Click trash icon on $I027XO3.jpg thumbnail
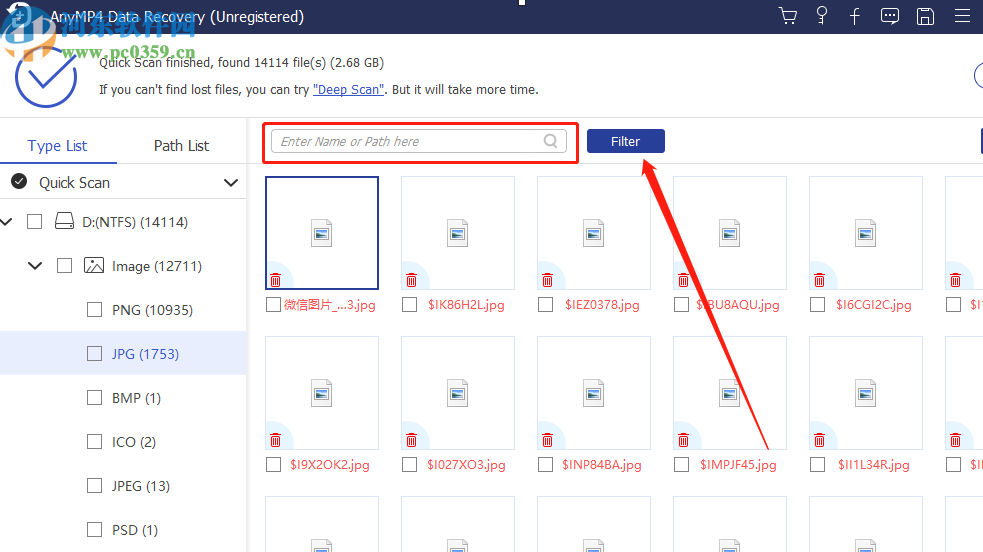The height and width of the screenshot is (552, 983). pyautogui.click(x=411, y=440)
